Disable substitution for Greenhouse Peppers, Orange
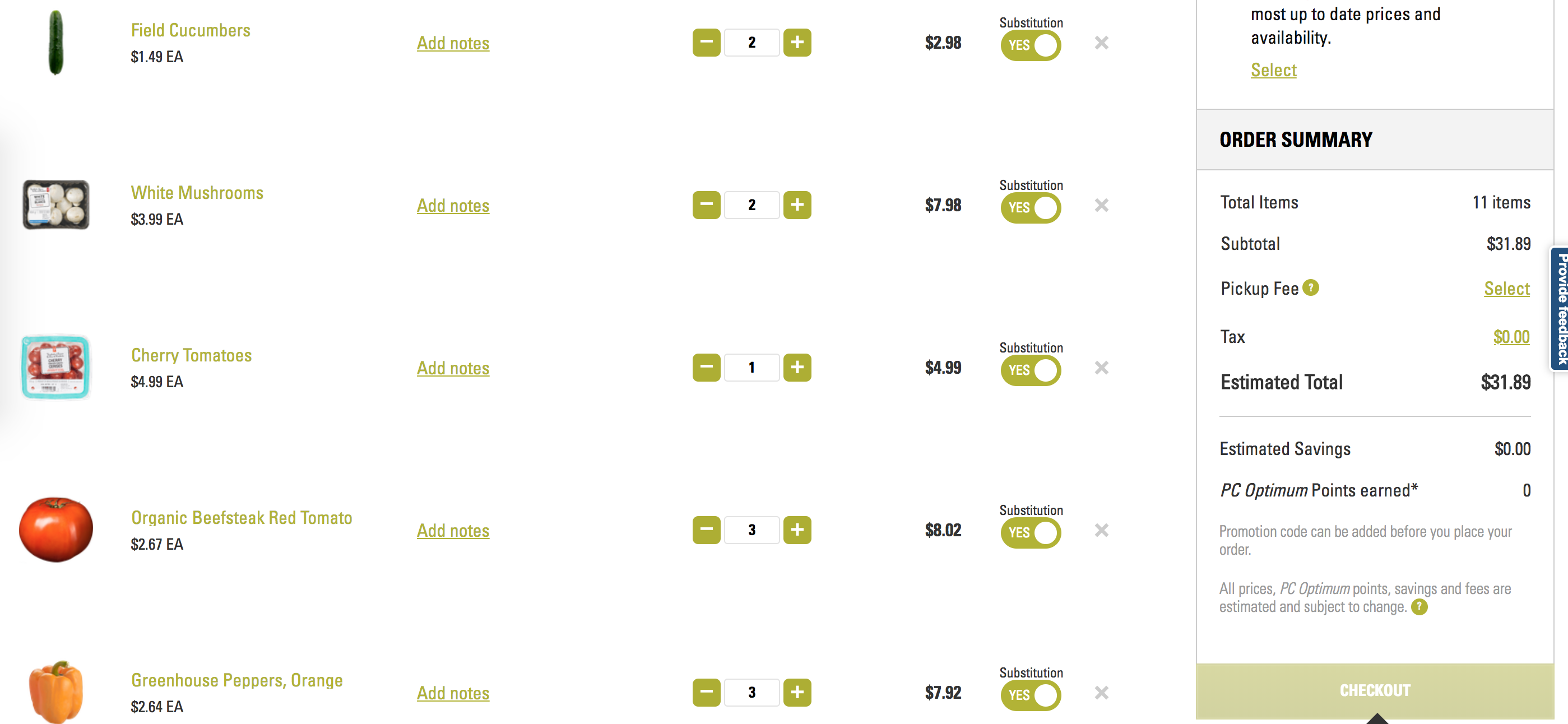The height and width of the screenshot is (724, 1568). pos(1031,695)
